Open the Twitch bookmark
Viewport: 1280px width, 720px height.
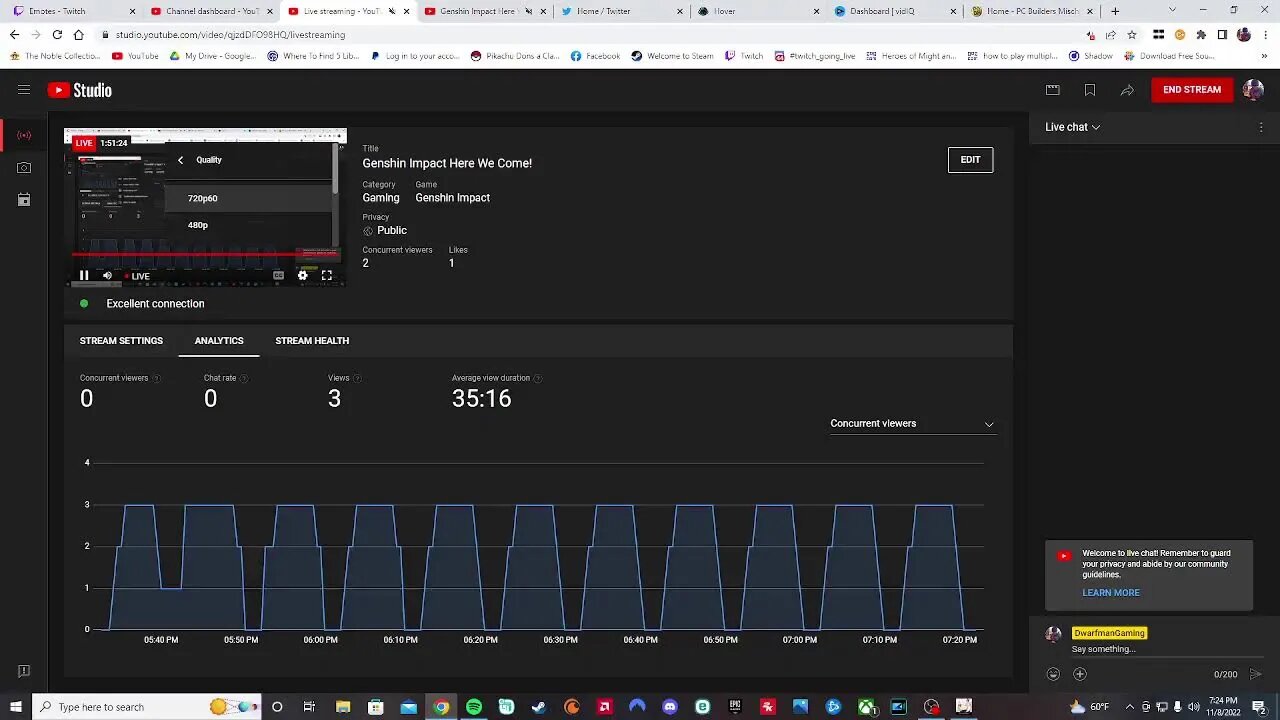pyautogui.click(x=744, y=56)
